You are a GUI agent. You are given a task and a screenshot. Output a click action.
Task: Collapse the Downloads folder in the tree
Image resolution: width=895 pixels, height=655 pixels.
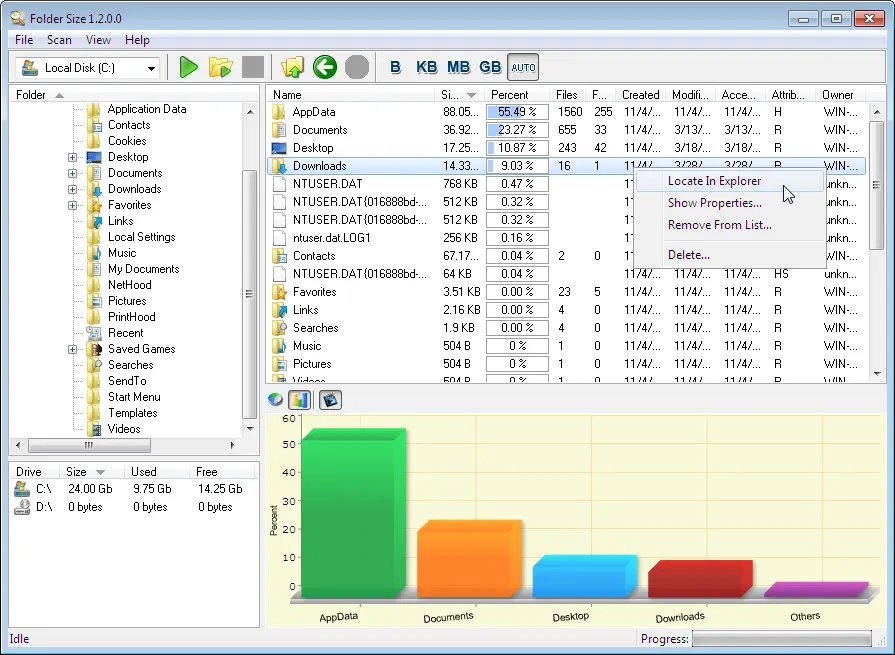[x=71, y=189]
